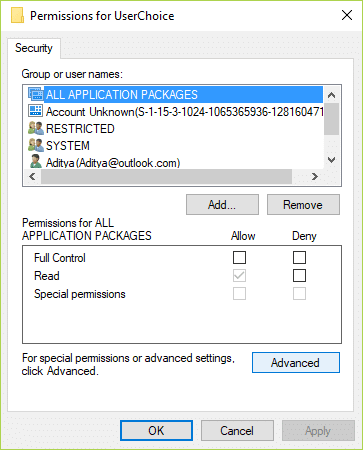
Task: Check Deny for Read permission
Action: pos(299,276)
